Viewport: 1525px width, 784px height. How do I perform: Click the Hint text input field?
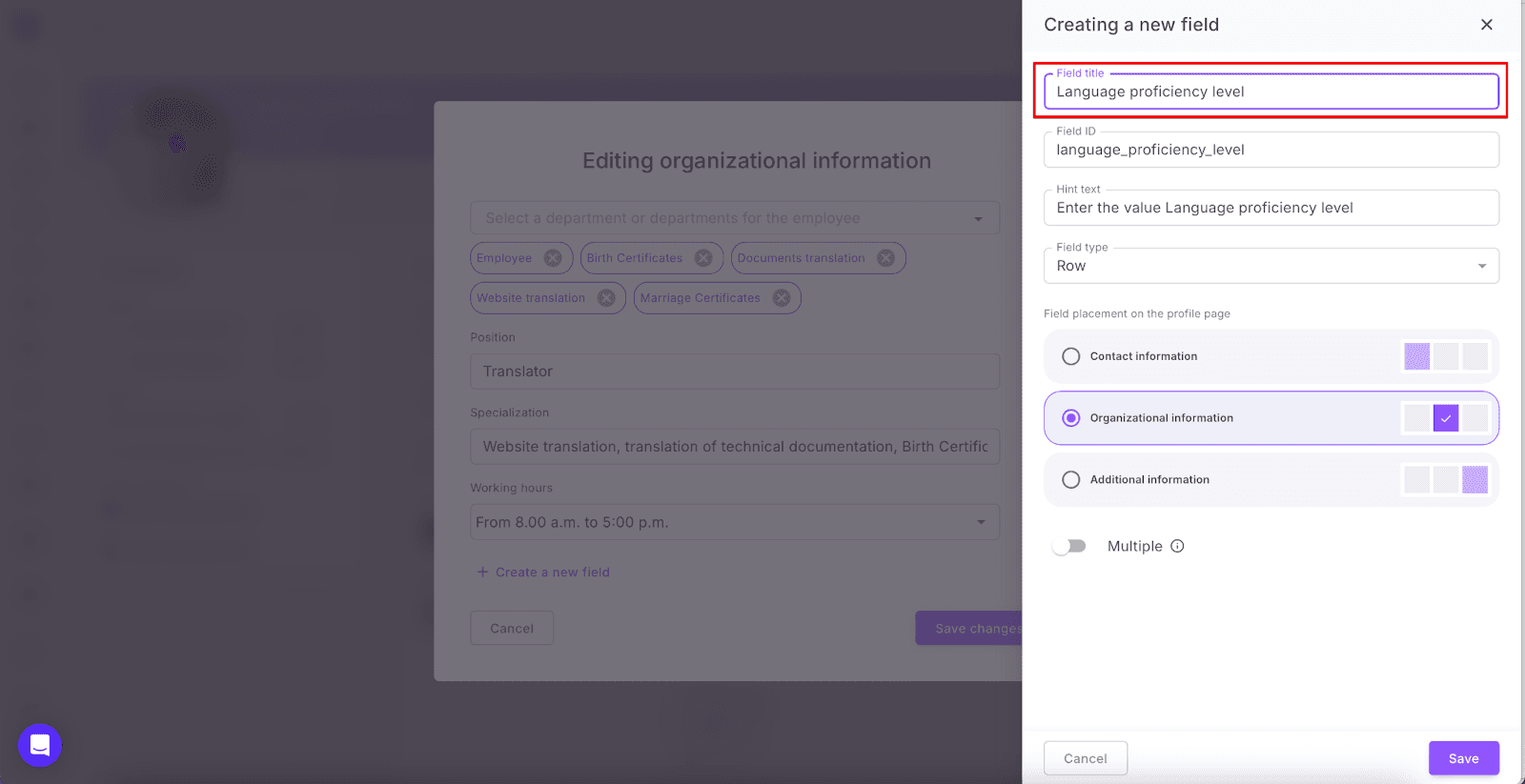coord(1271,209)
